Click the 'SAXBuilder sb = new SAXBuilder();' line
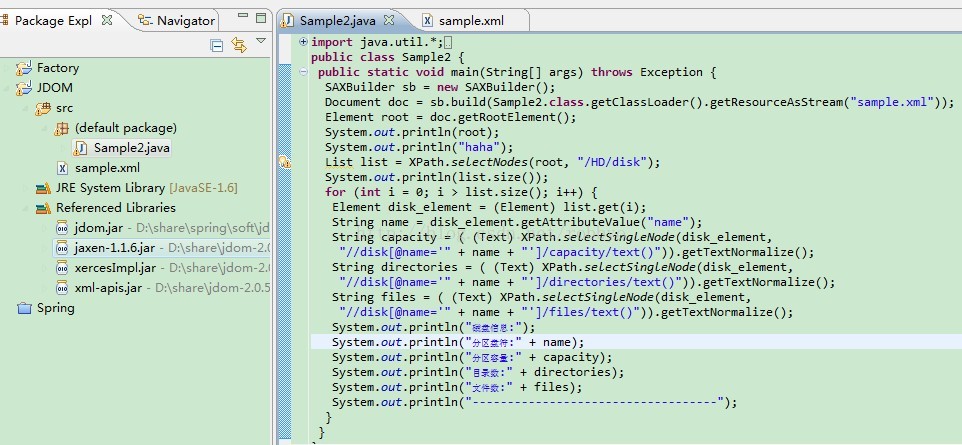Image resolution: width=962 pixels, height=445 pixels. pyautogui.click(x=440, y=87)
